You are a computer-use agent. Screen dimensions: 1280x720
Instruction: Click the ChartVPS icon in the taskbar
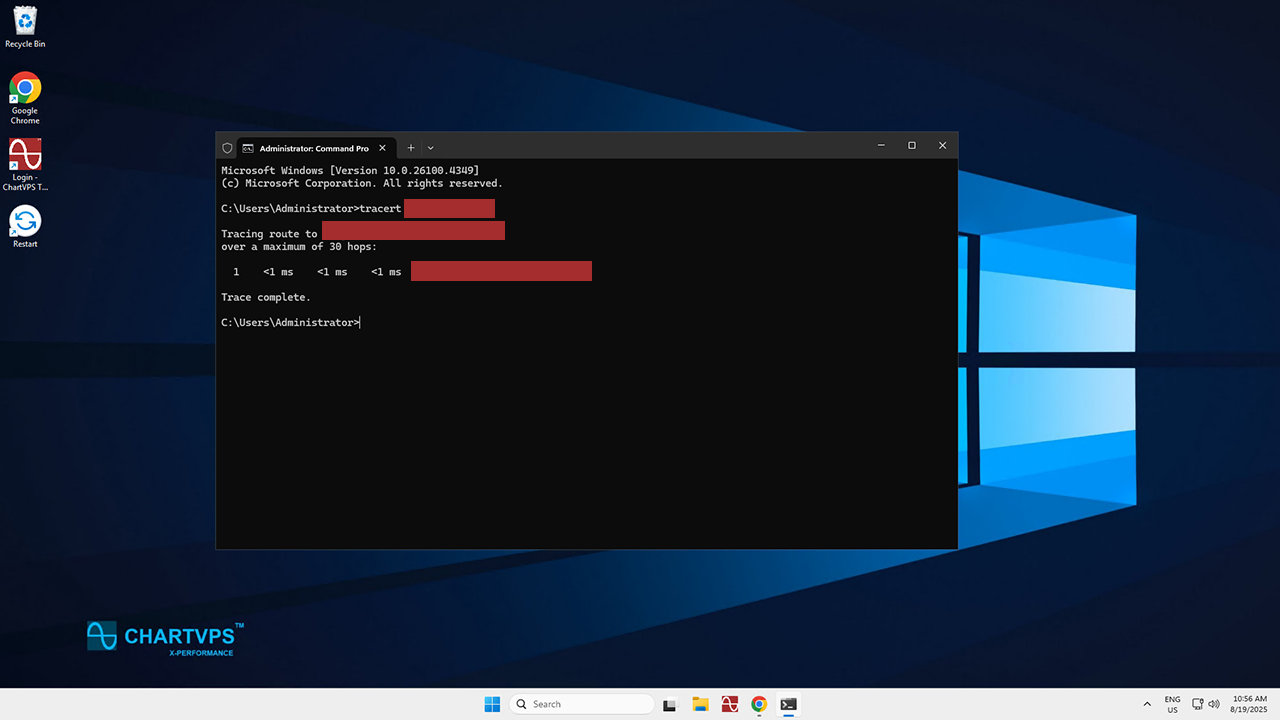(x=730, y=704)
